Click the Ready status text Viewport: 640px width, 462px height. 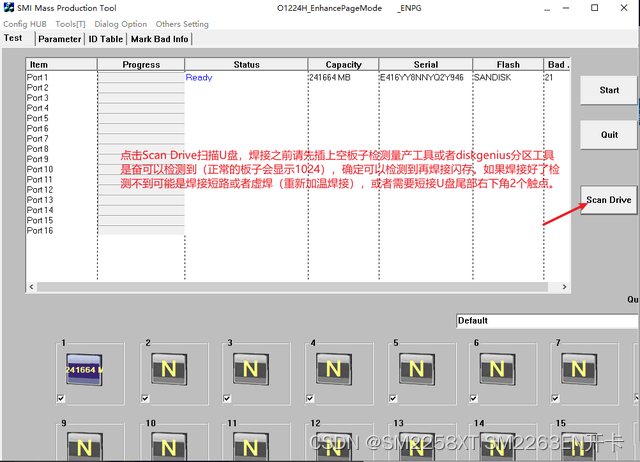pyautogui.click(x=199, y=78)
